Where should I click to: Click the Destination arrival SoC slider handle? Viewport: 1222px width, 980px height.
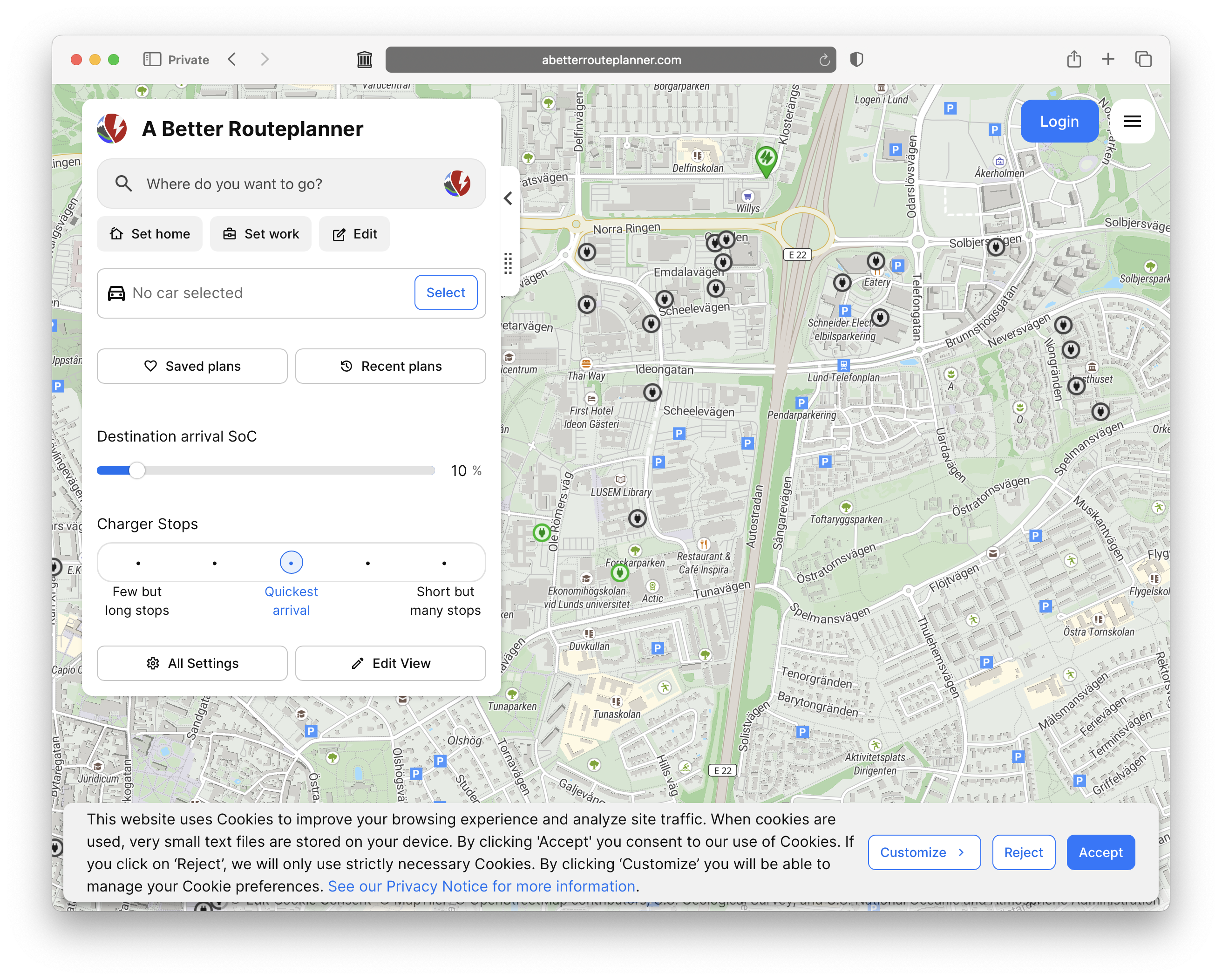pyautogui.click(x=136, y=470)
